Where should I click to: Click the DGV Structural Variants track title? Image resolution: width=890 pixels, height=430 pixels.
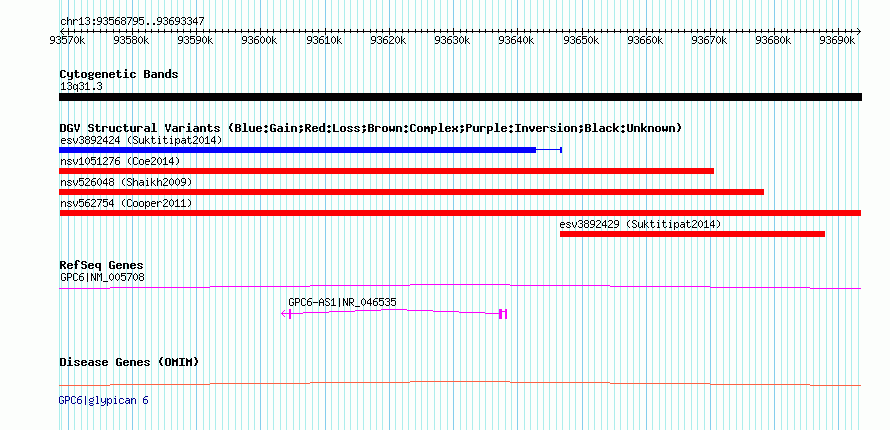click(x=371, y=128)
